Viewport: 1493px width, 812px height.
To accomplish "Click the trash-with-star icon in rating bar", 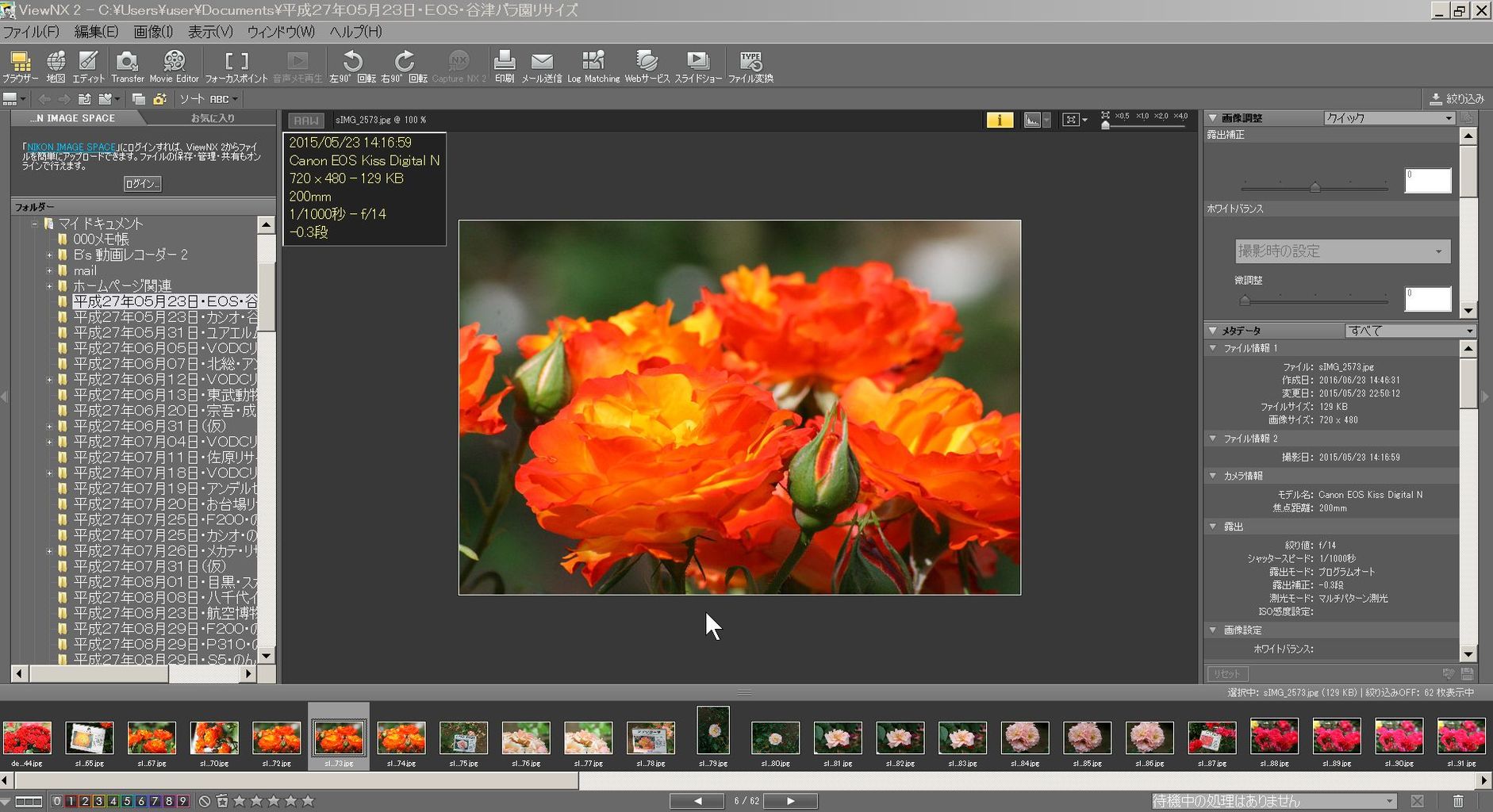I will coord(222,801).
